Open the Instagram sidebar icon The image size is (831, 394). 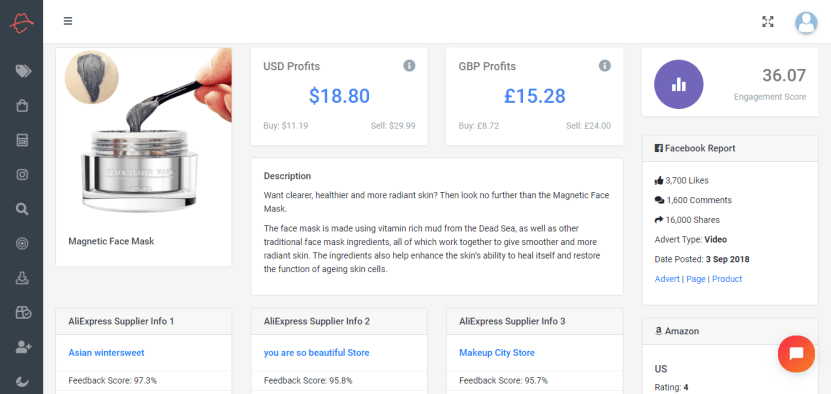tap(22, 174)
